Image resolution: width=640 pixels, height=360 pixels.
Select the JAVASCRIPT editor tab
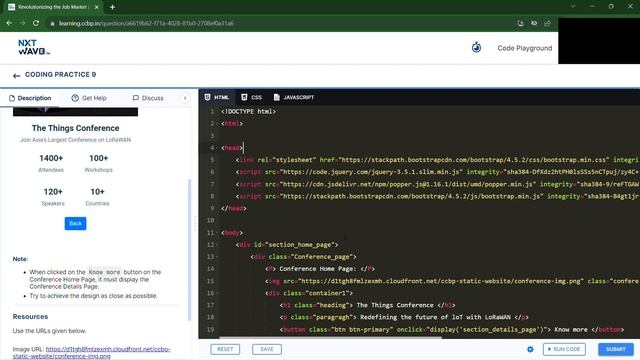[x=294, y=97]
